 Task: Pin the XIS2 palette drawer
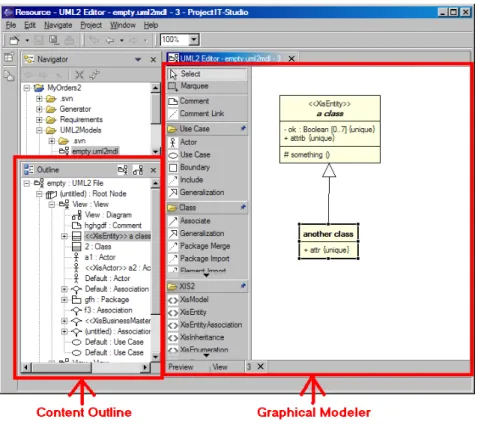point(243,286)
